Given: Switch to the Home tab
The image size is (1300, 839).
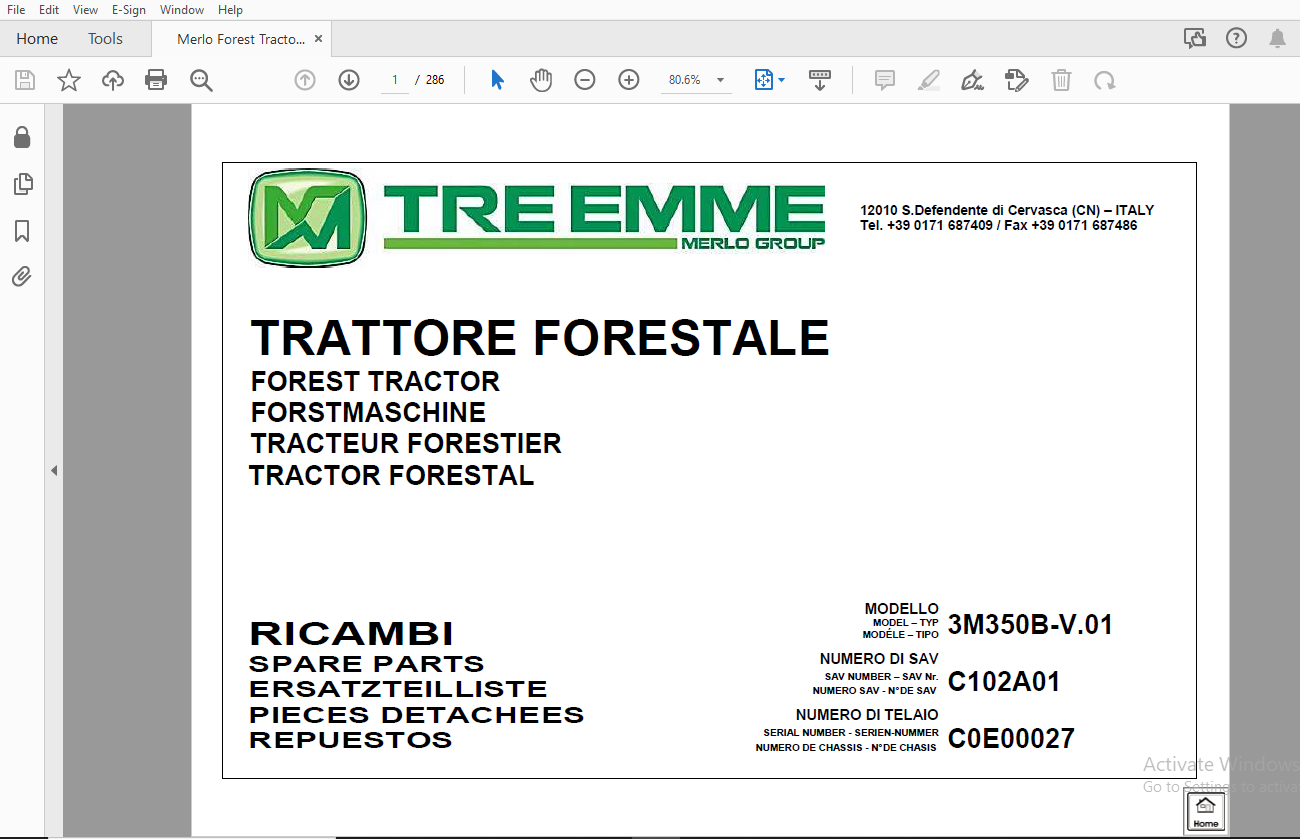Looking at the screenshot, I should 37,39.
